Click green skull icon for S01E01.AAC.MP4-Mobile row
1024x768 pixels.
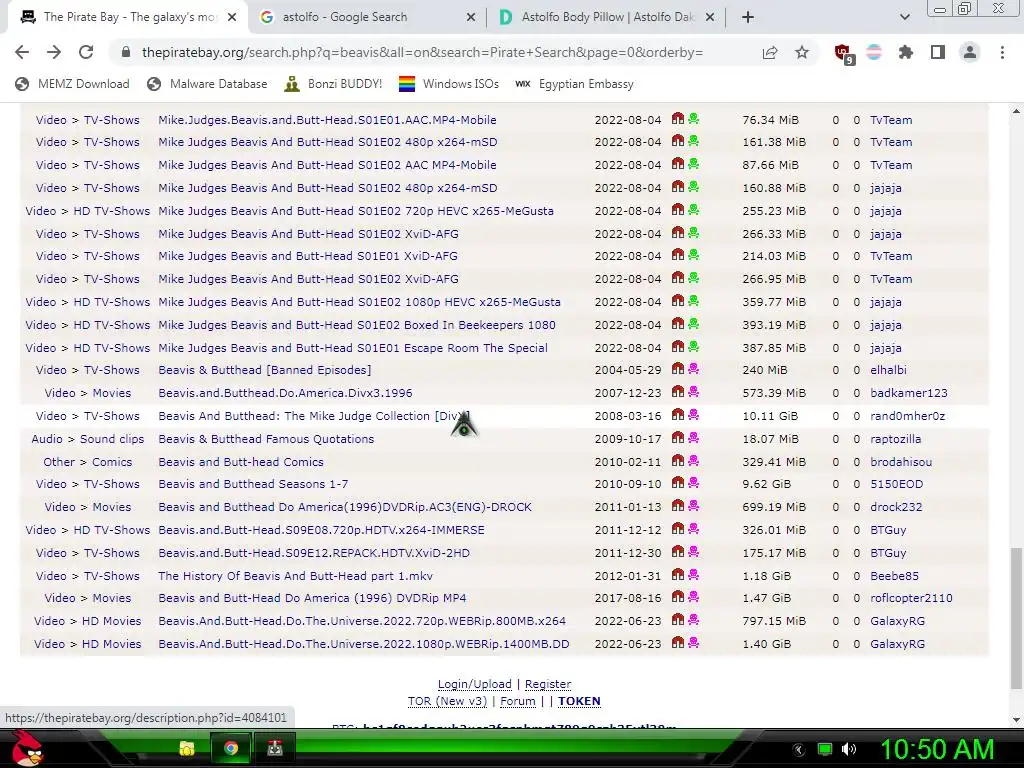click(x=694, y=119)
